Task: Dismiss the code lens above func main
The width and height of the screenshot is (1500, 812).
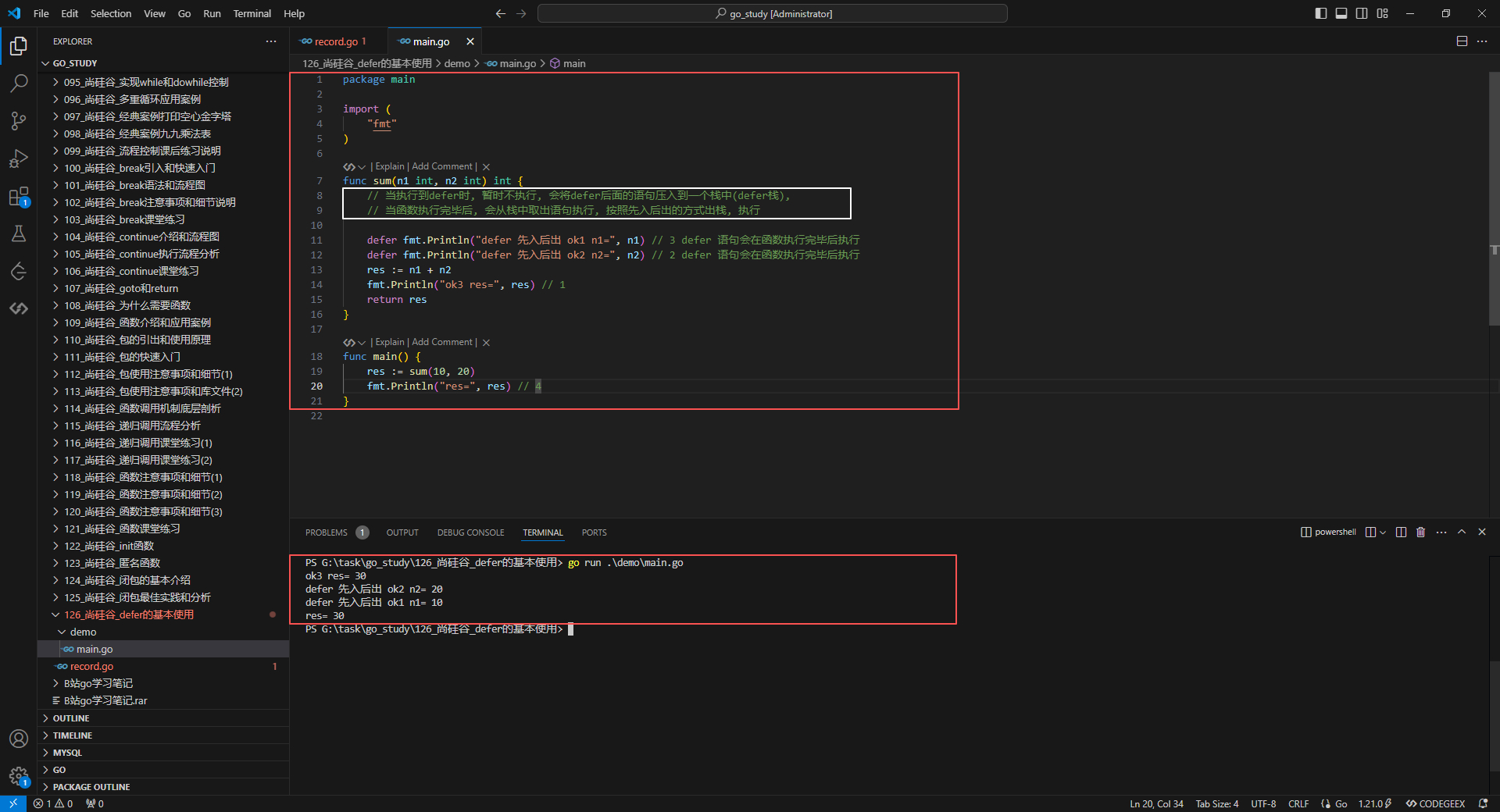Action: coord(486,343)
